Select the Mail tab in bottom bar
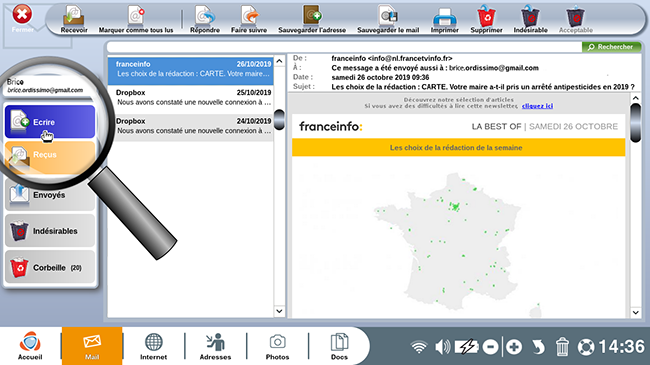The image size is (650, 365). 92,346
